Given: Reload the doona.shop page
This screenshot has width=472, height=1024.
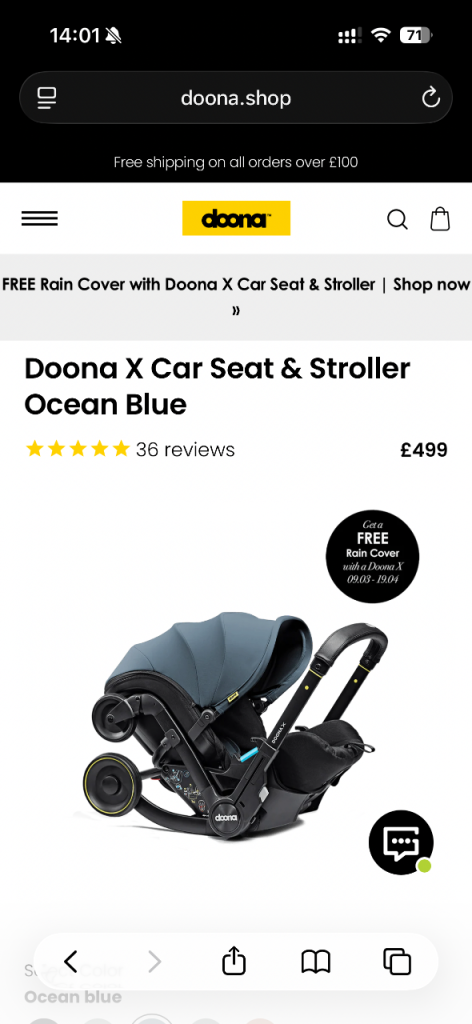Looking at the screenshot, I should [431, 98].
